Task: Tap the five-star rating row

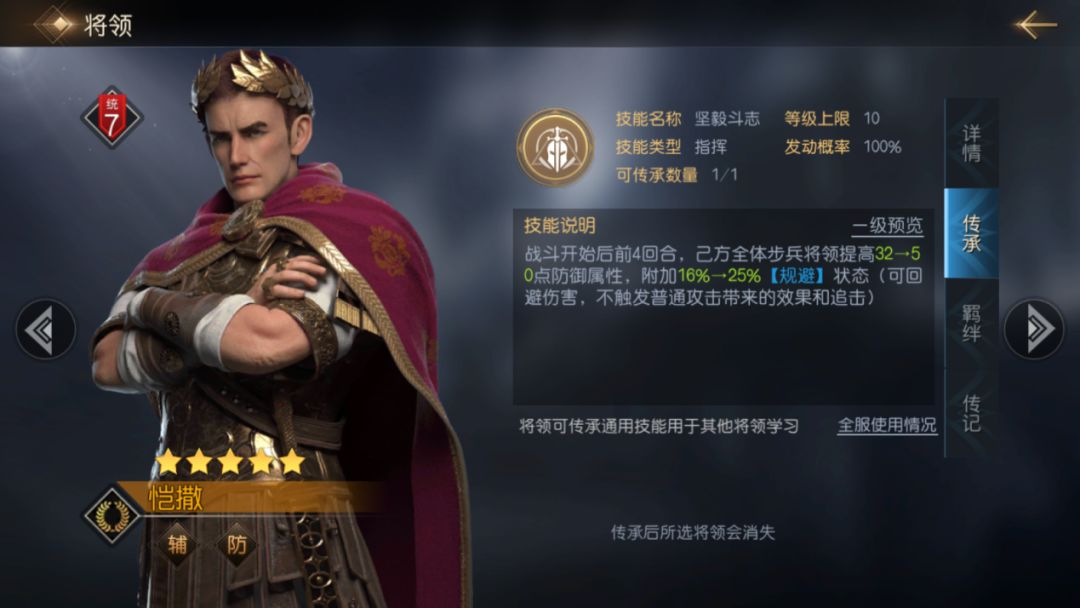Action: coord(231,461)
